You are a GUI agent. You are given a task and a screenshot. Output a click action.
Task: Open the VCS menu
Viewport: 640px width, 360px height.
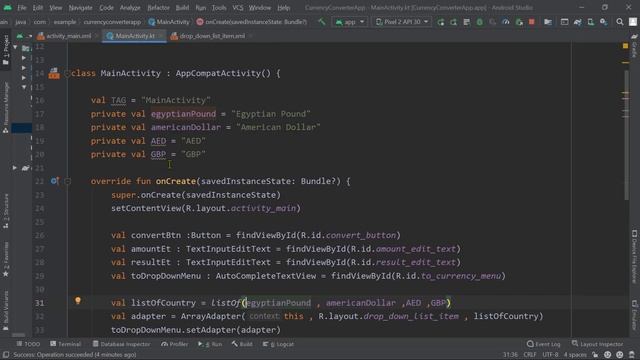pos(238,8)
